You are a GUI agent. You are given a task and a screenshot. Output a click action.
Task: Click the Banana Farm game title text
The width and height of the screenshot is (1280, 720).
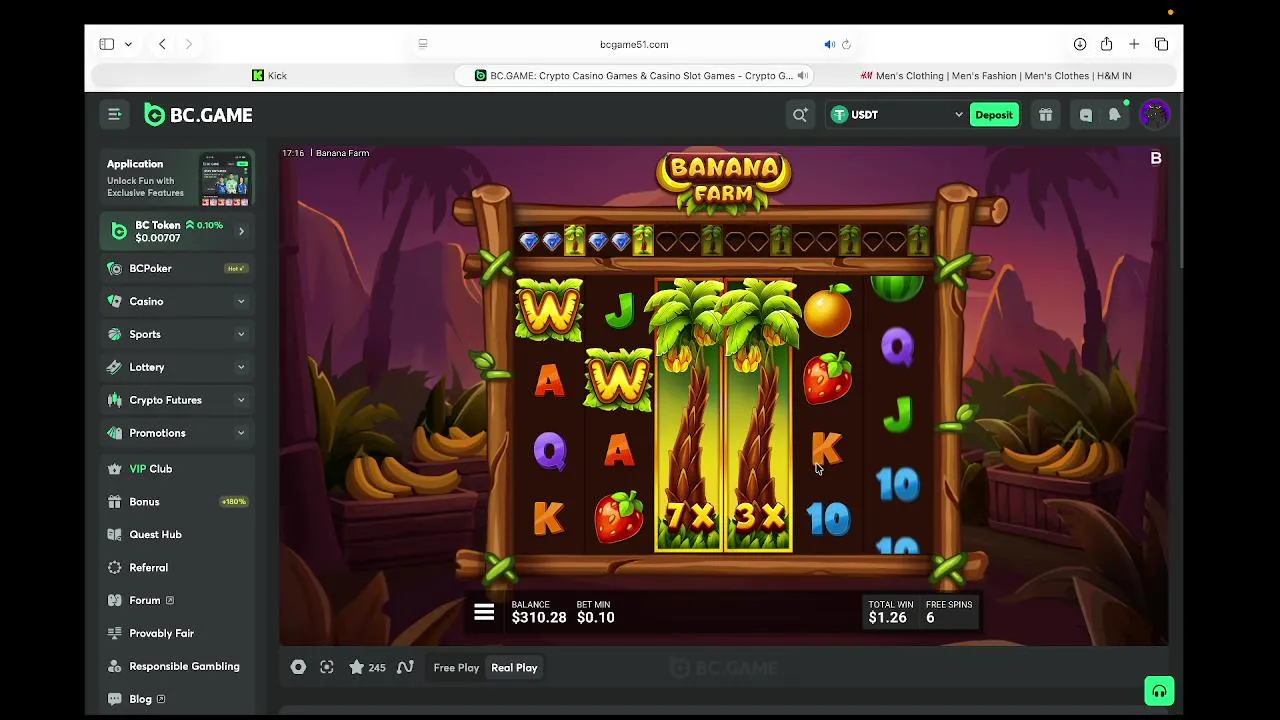point(343,153)
